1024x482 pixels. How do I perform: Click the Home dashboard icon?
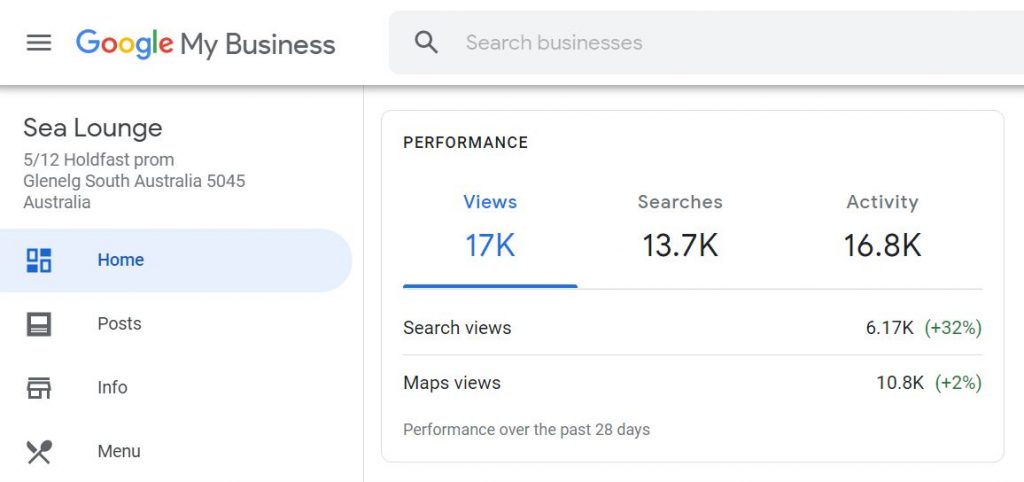click(x=39, y=260)
